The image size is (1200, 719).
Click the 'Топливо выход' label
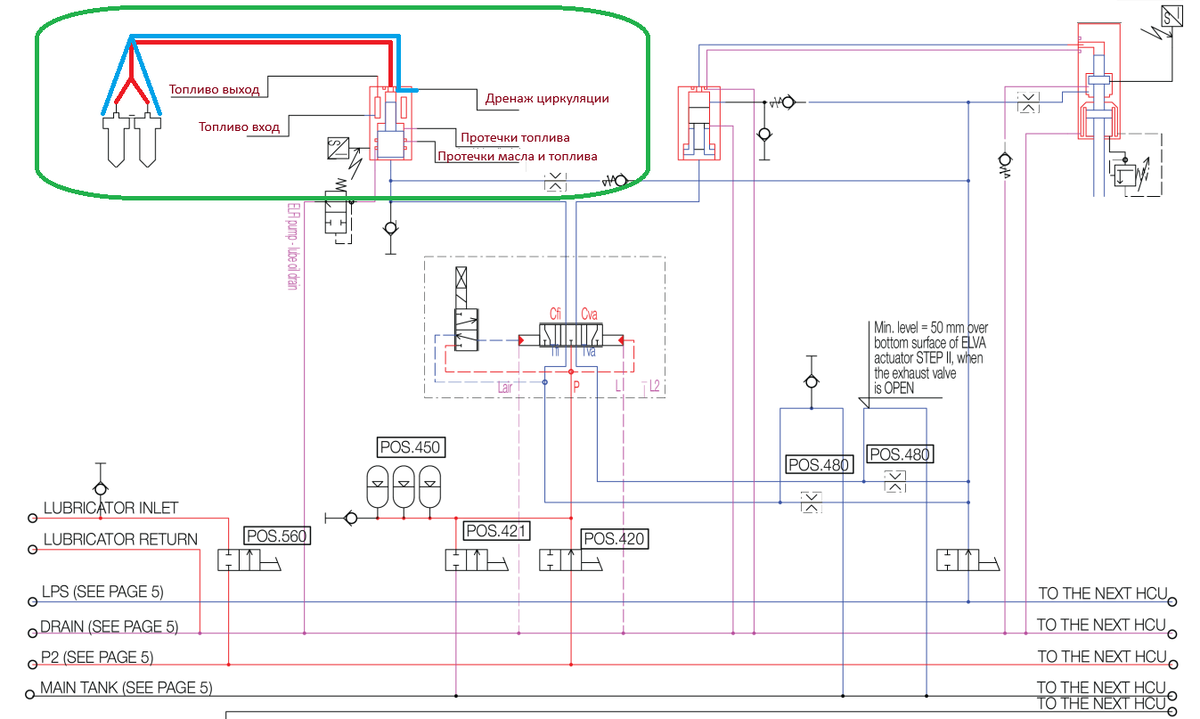click(x=214, y=89)
